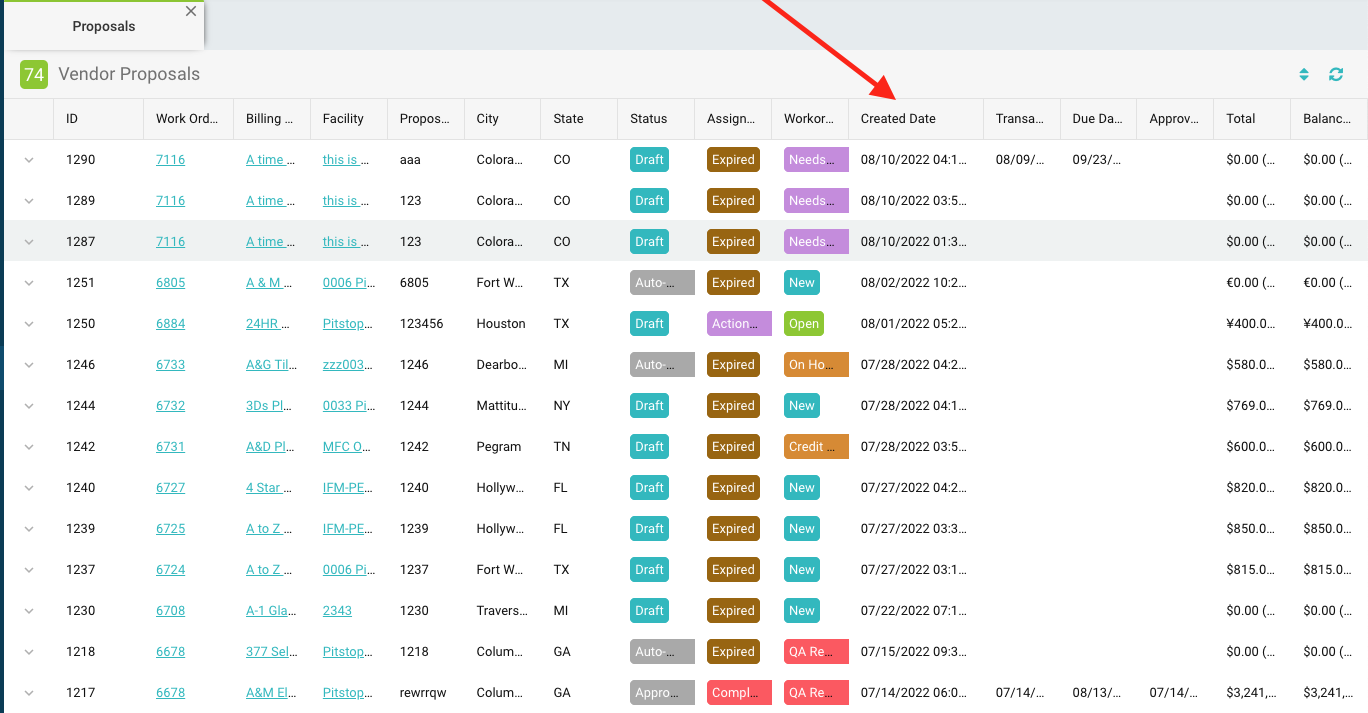The width and height of the screenshot is (1368, 713).
Task: Click the green Open badge in row 1250
Action: click(x=803, y=324)
